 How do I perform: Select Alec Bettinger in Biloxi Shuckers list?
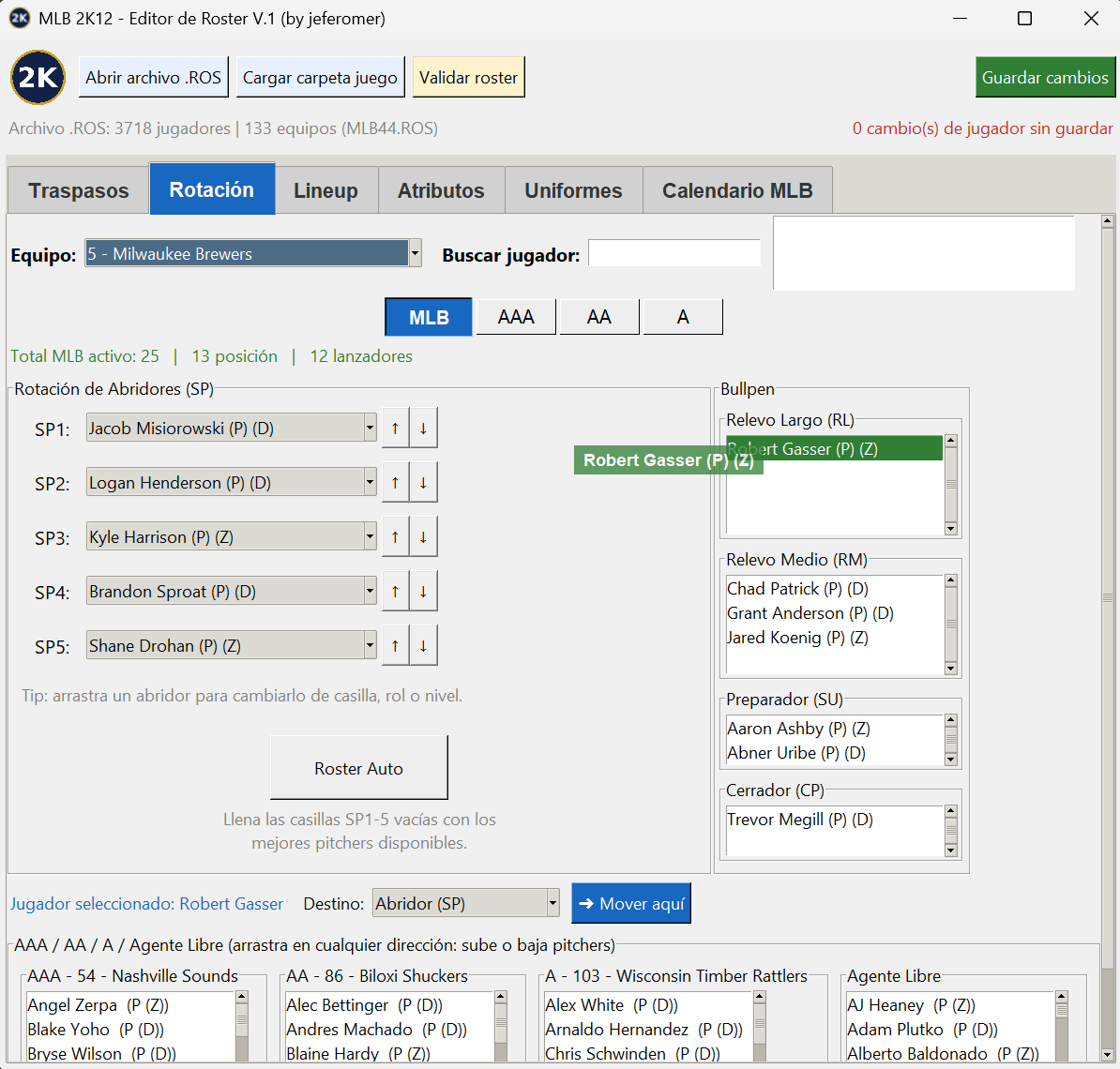pyautogui.click(x=389, y=1004)
